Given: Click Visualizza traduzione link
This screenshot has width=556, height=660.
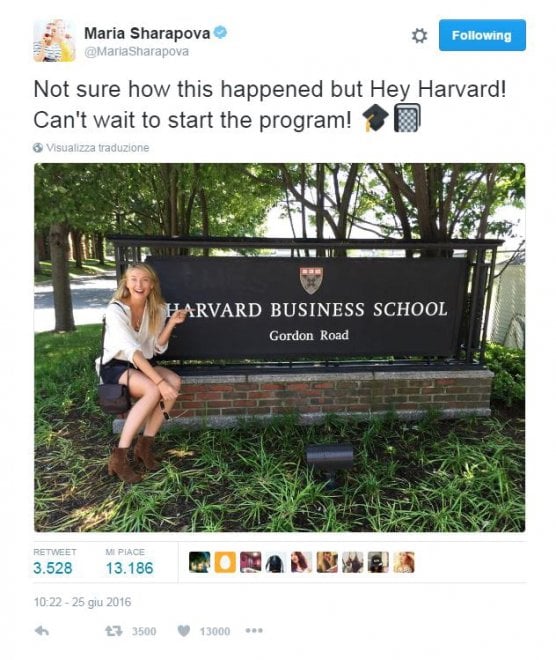Looking at the screenshot, I should (98, 148).
